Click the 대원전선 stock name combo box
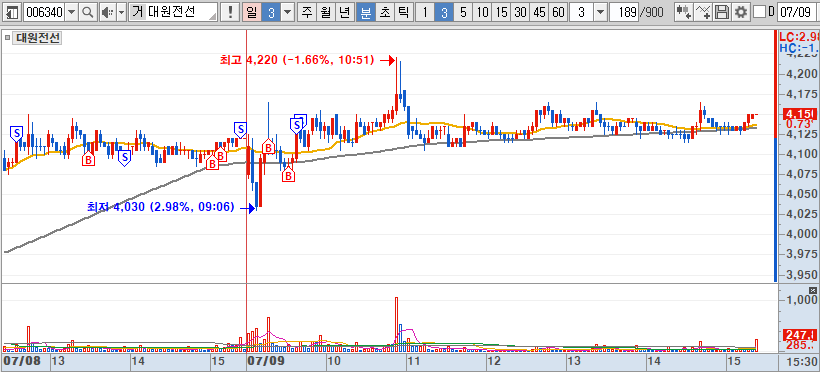The width and height of the screenshot is (820, 372). (174, 12)
